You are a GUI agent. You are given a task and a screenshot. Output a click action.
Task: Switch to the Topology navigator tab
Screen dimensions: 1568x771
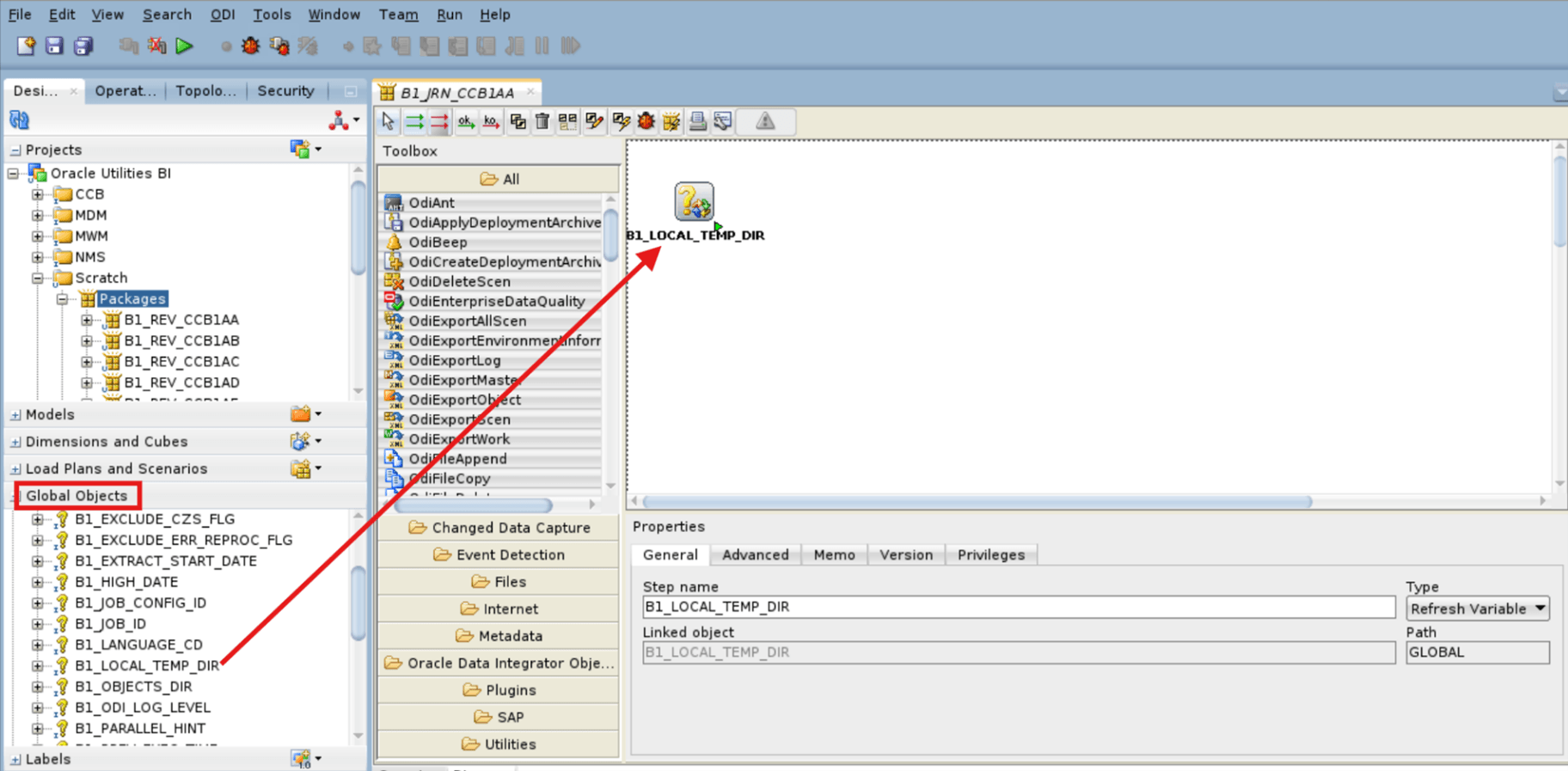click(x=205, y=91)
